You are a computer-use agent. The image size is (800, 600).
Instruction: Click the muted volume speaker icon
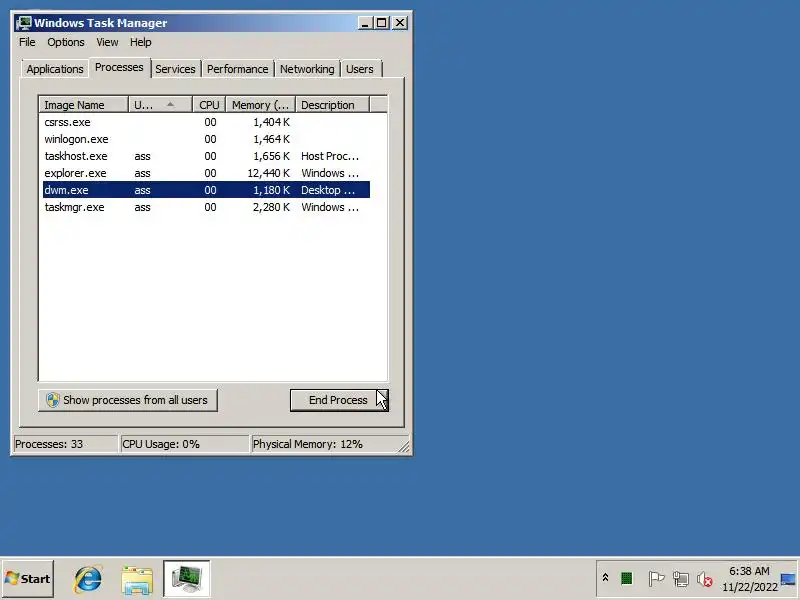click(x=705, y=579)
